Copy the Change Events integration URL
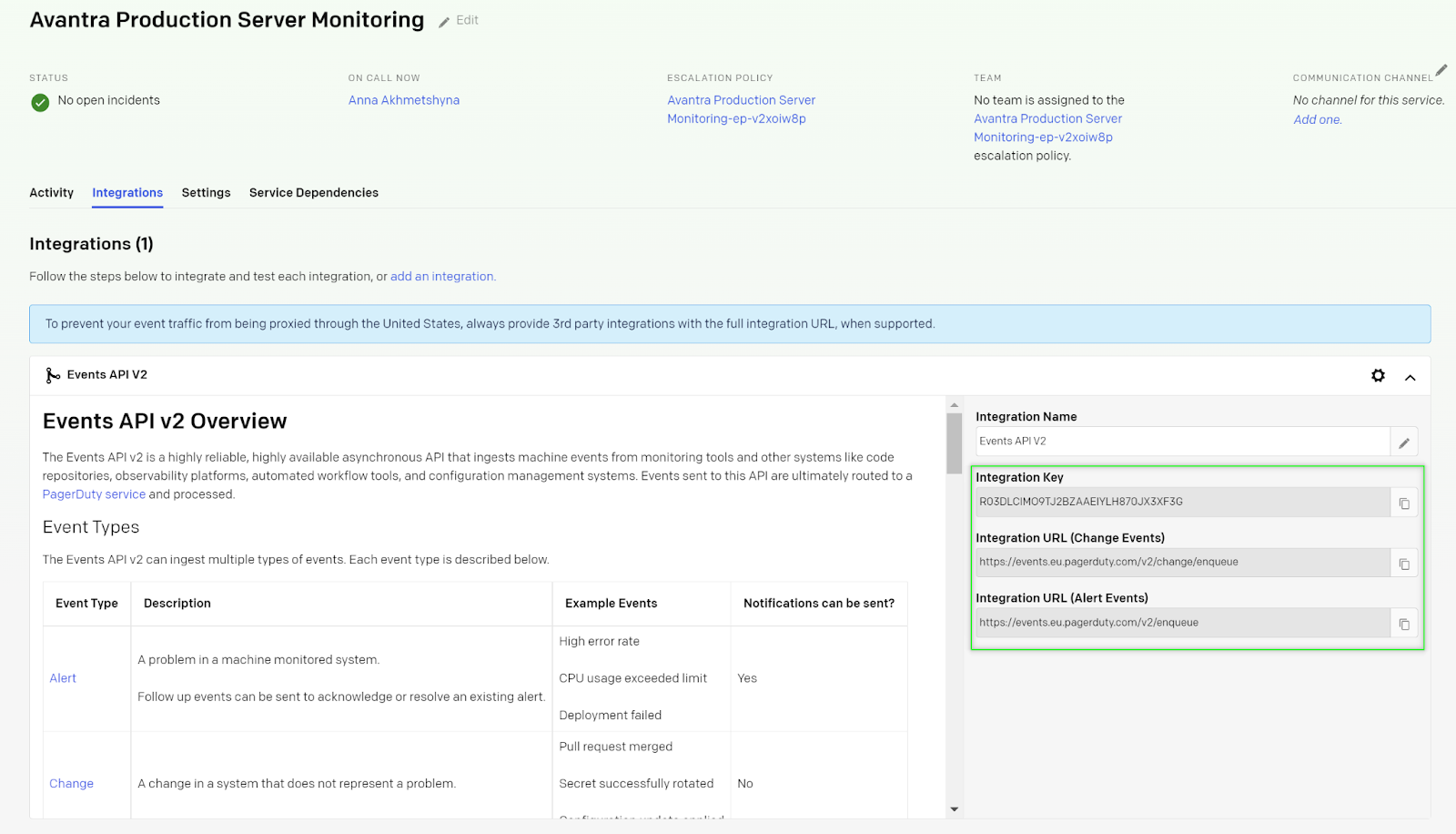This screenshot has height=834, width=1456. [1404, 562]
